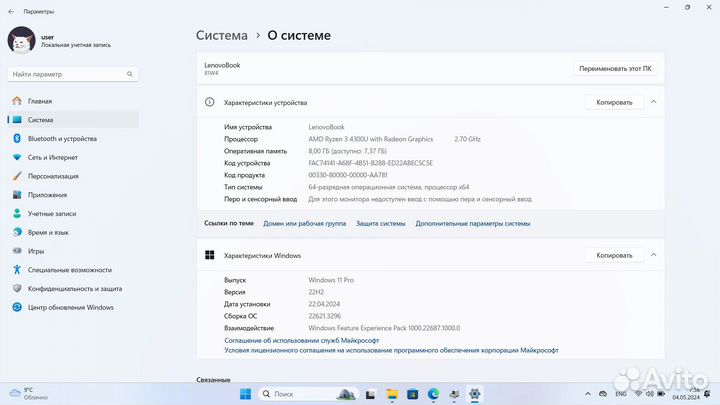The width and height of the screenshot is (720, 405).
Task: Open 'Соглашение об использовании служб Майкрософт' link
Action: (x=302, y=340)
